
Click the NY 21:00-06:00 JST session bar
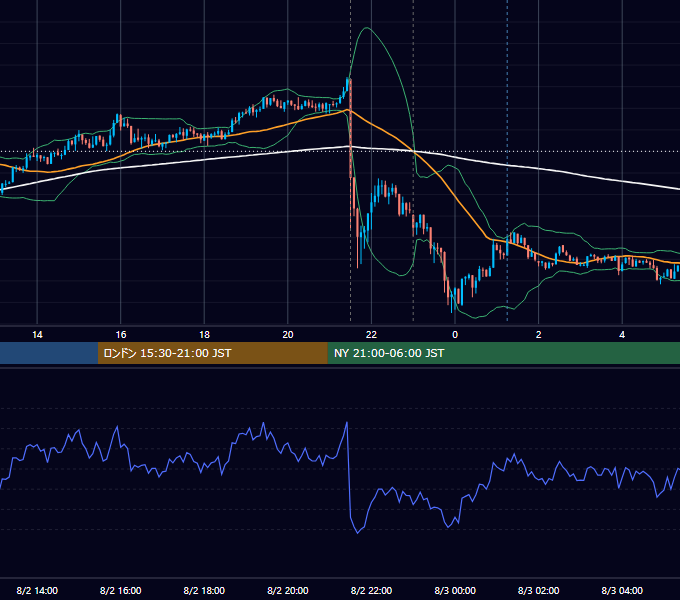click(x=503, y=353)
